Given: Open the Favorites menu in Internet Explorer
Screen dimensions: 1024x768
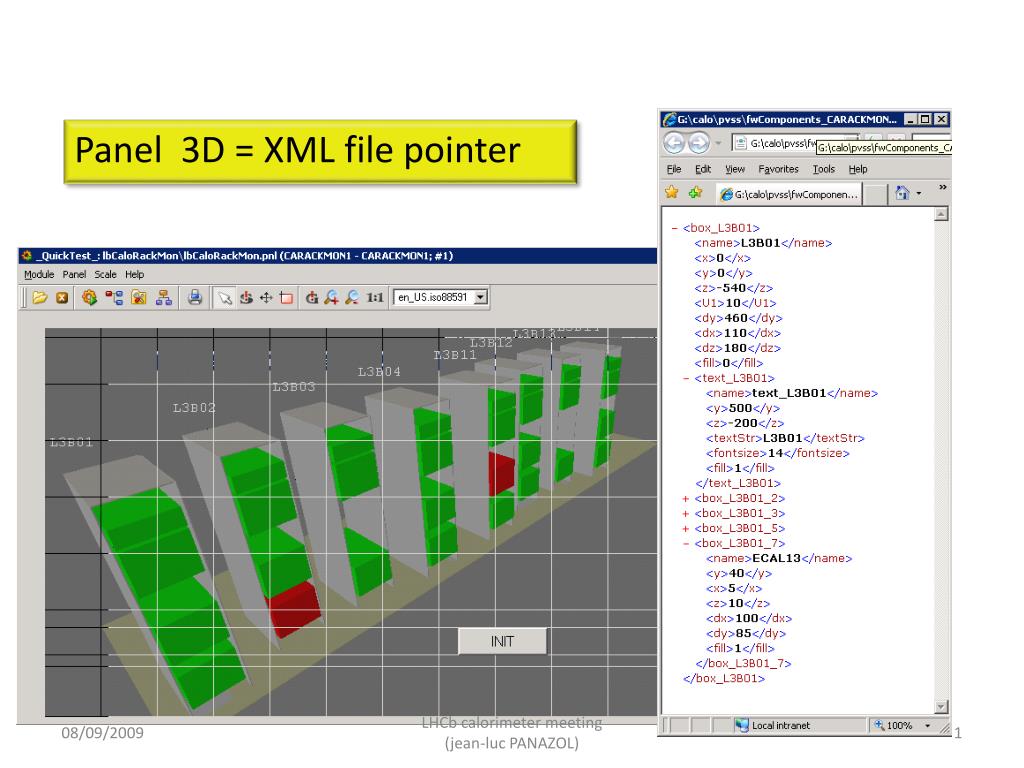Looking at the screenshot, I should 778,169.
